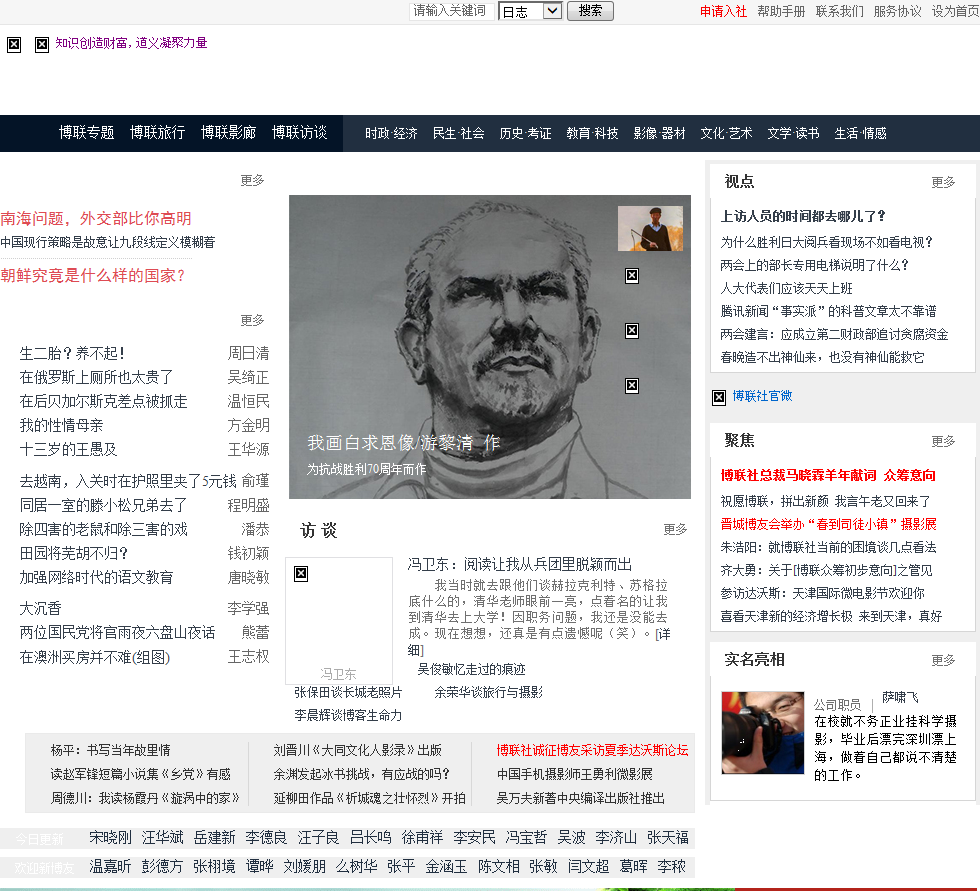Viewport: 980px width, 891px height.
Task: Click the lowest broken thumbnail in the slideshow column
Action: [632, 386]
